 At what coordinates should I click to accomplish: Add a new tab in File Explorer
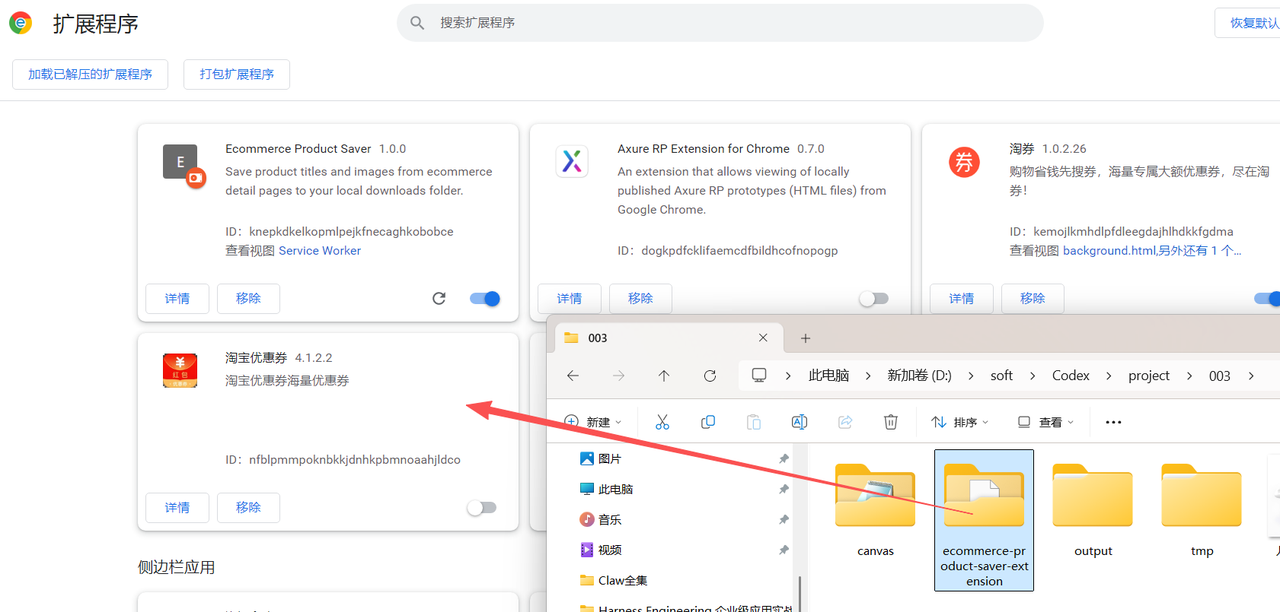pyautogui.click(x=805, y=338)
